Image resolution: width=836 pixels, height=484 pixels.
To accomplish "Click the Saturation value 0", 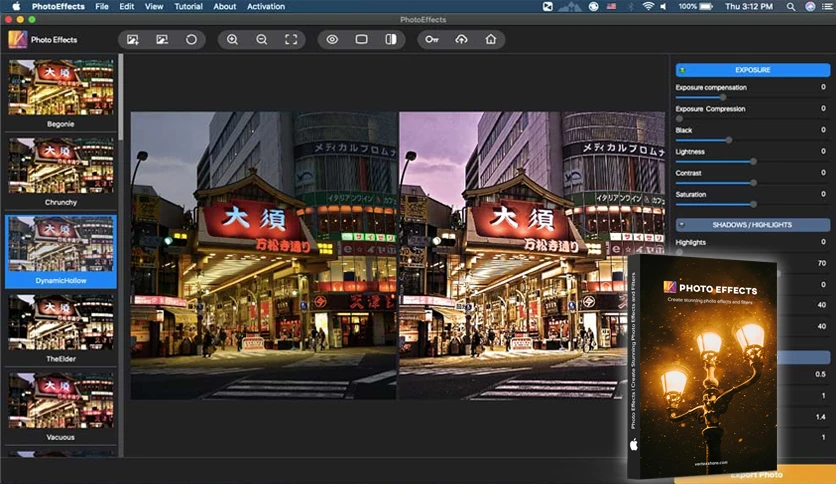I will click(x=823, y=194).
